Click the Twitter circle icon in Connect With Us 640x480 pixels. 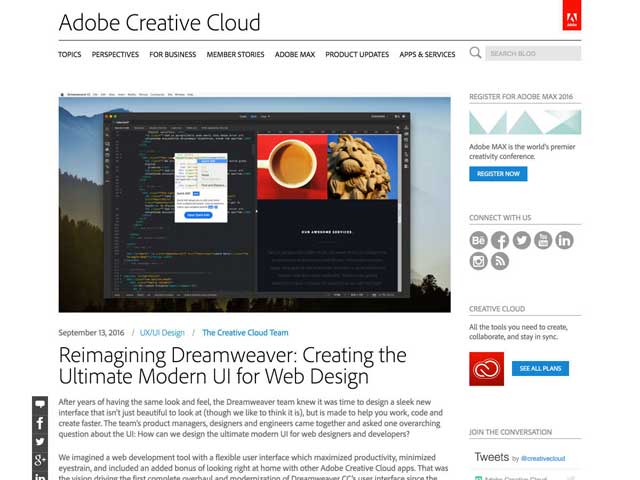click(x=521, y=240)
